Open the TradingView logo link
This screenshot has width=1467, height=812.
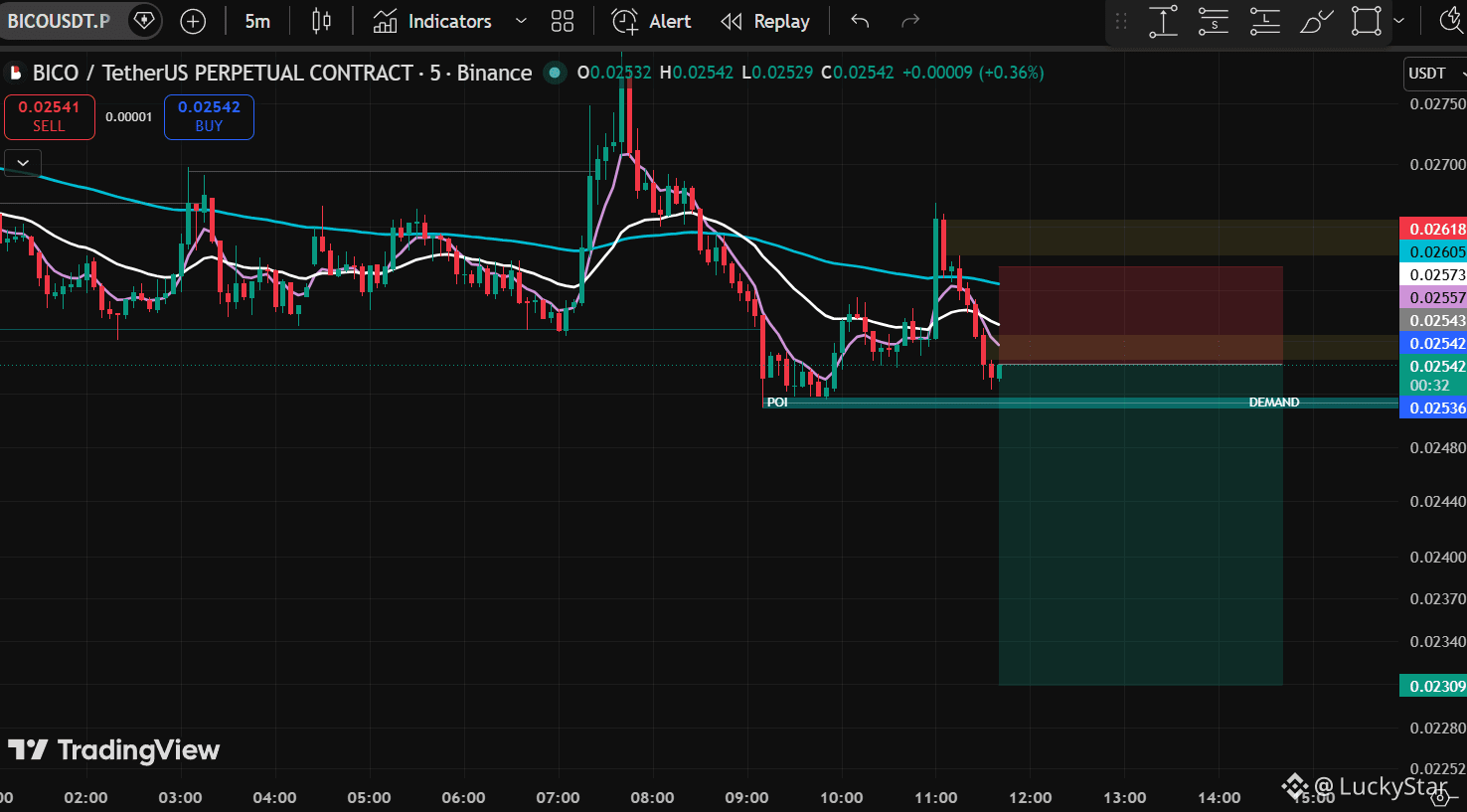(114, 750)
